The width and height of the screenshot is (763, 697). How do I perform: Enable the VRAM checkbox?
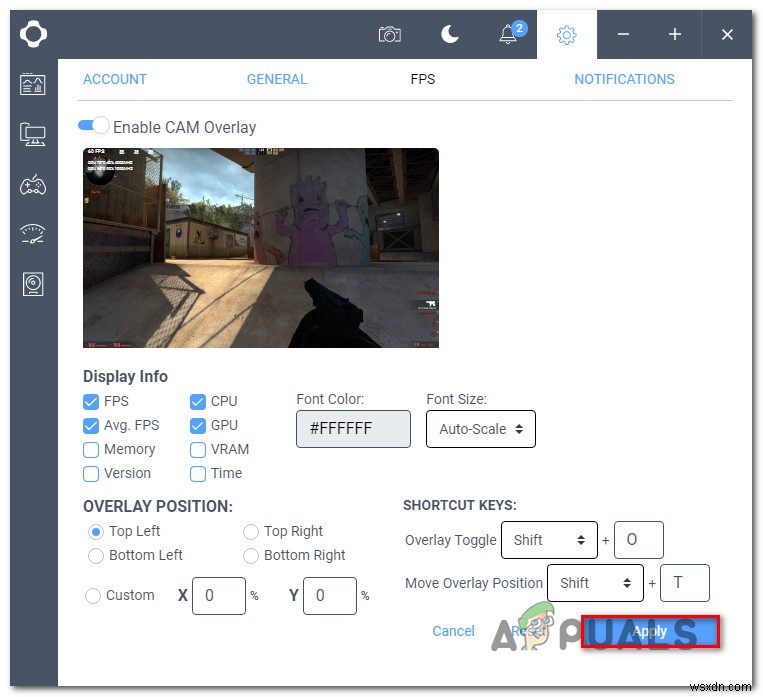pyautogui.click(x=198, y=449)
